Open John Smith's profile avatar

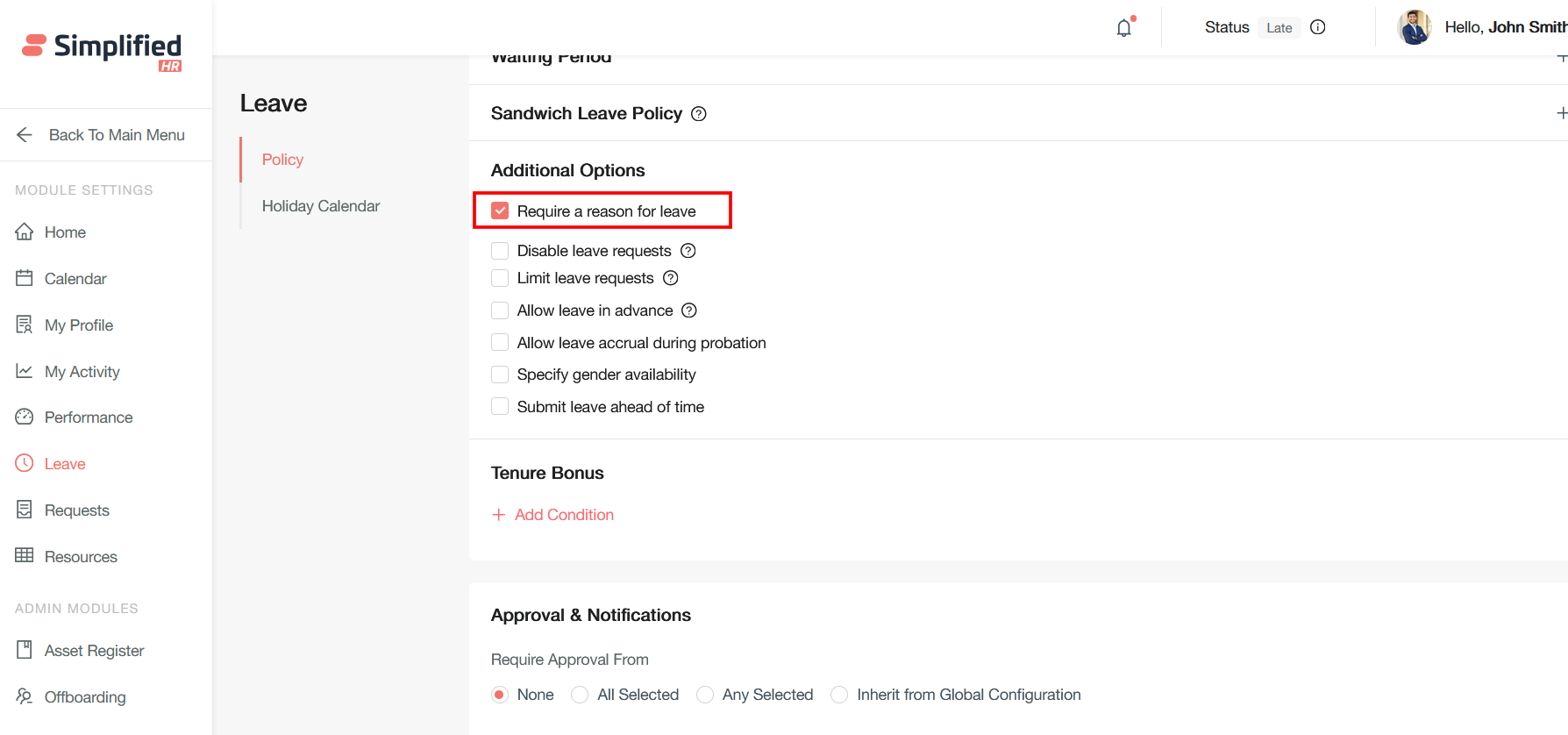pos(1414,27)
